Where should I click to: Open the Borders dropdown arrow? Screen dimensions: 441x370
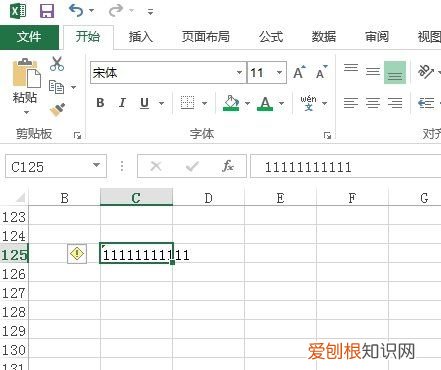pos(204,103)
